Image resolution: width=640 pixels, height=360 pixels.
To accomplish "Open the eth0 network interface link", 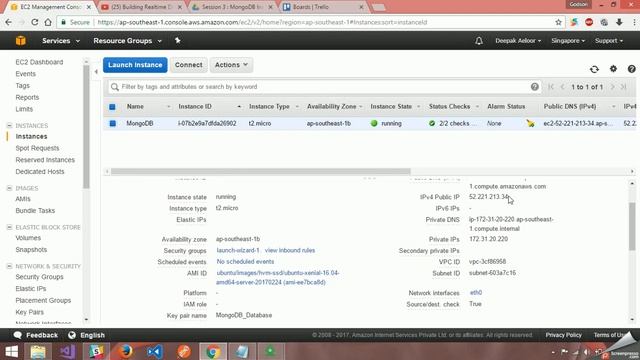I will tap(476, 293).
